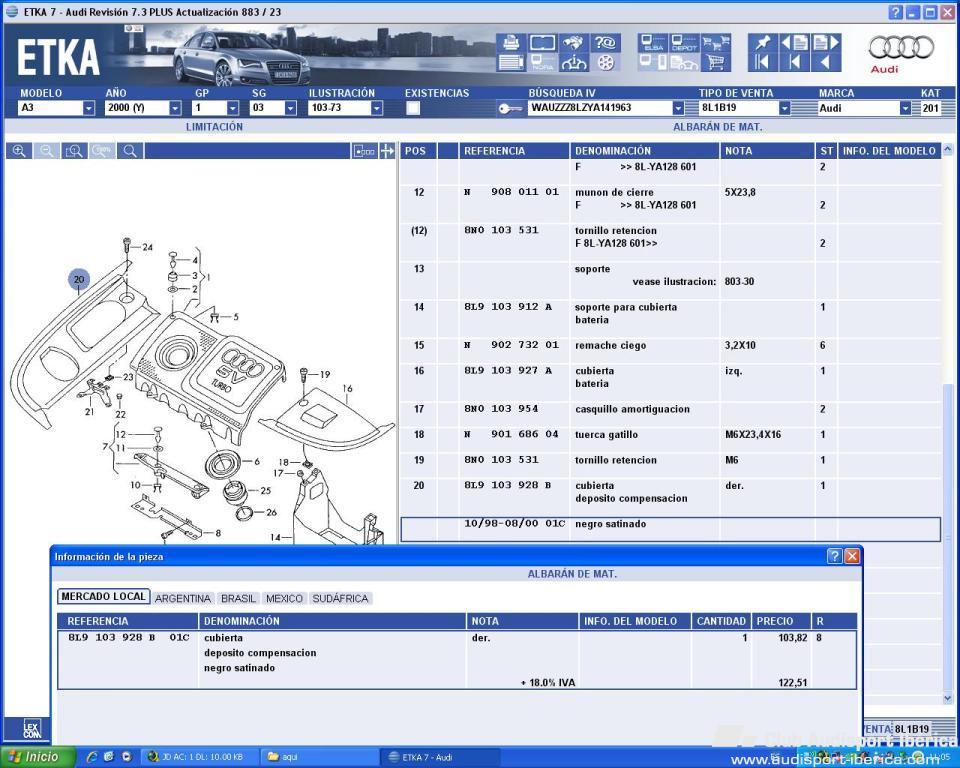Click the printer icon in the toolbar
Viewport: 960px width, 768px height.
click(511, 42)
